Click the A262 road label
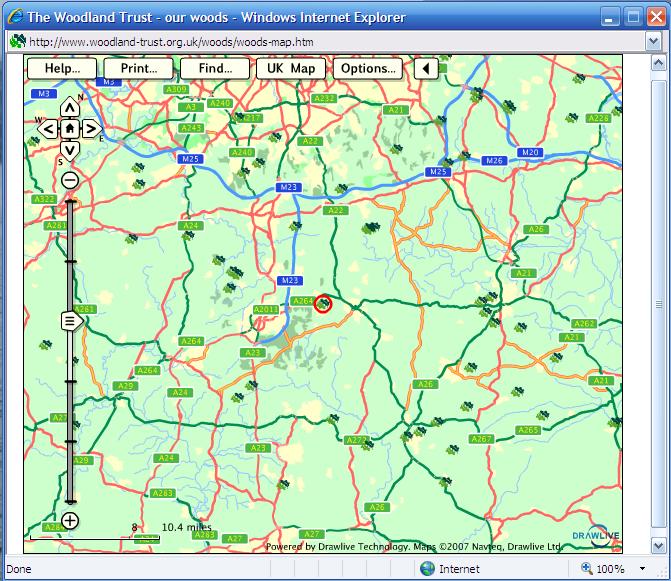671x581 pixels. coord(584,323)
